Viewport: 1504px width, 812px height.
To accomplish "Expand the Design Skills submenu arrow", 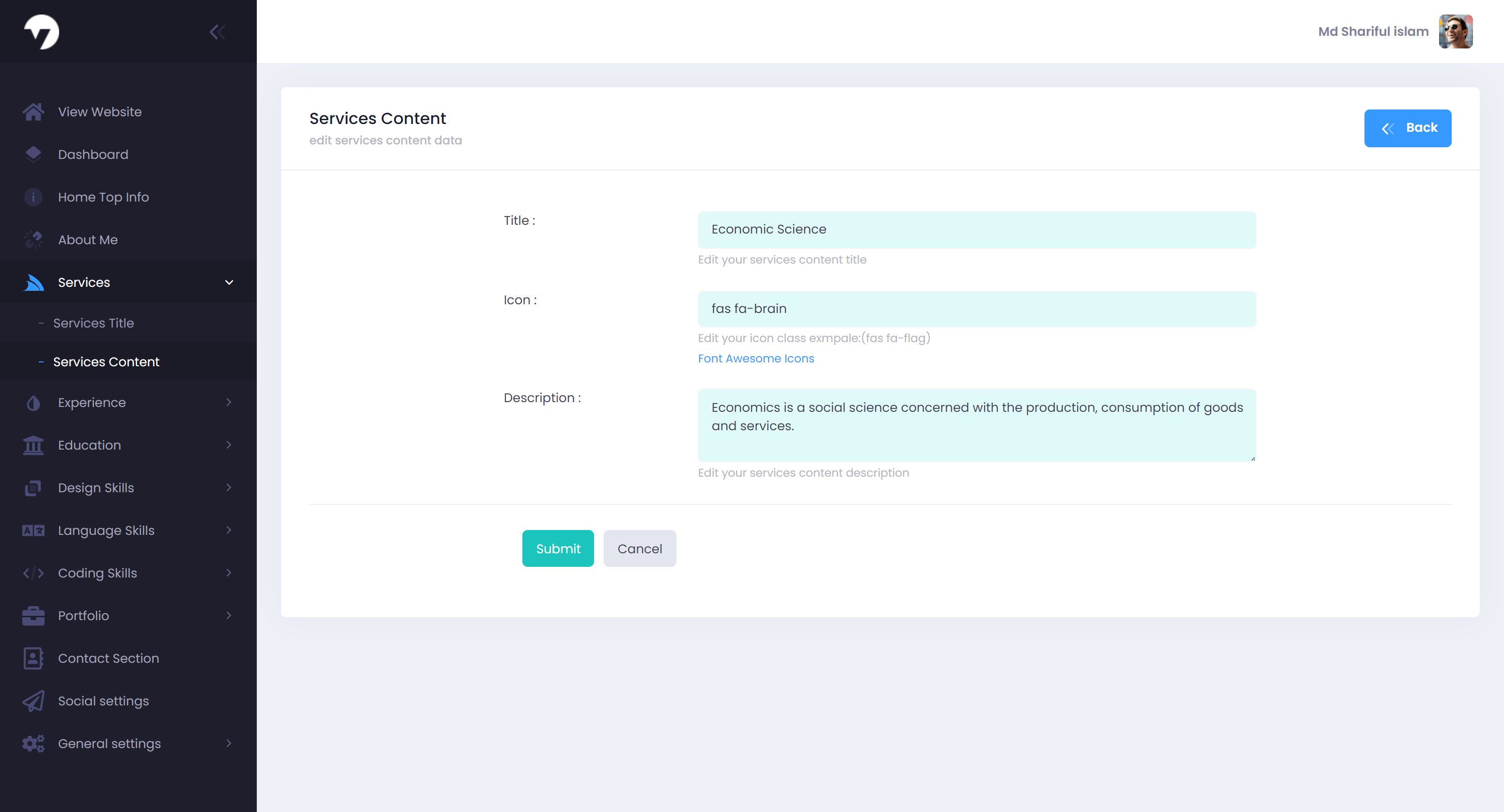I will [x=229, y=487].
